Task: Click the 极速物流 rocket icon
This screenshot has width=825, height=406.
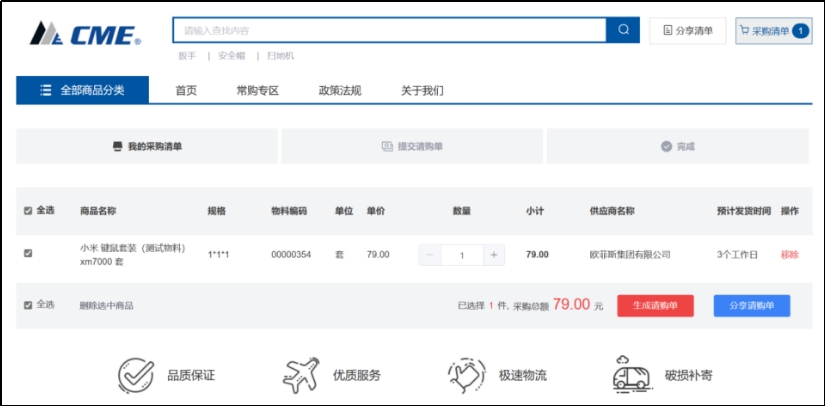Action: point(467,375)
